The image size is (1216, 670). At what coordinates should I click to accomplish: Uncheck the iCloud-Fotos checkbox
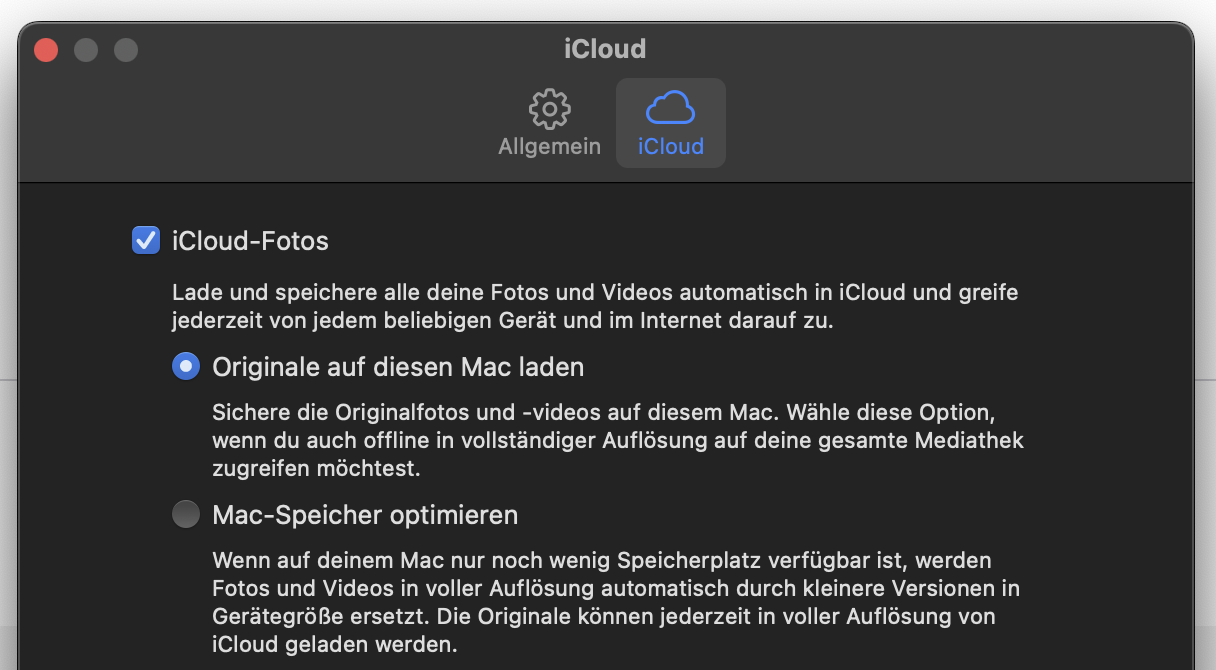point(146,241)
